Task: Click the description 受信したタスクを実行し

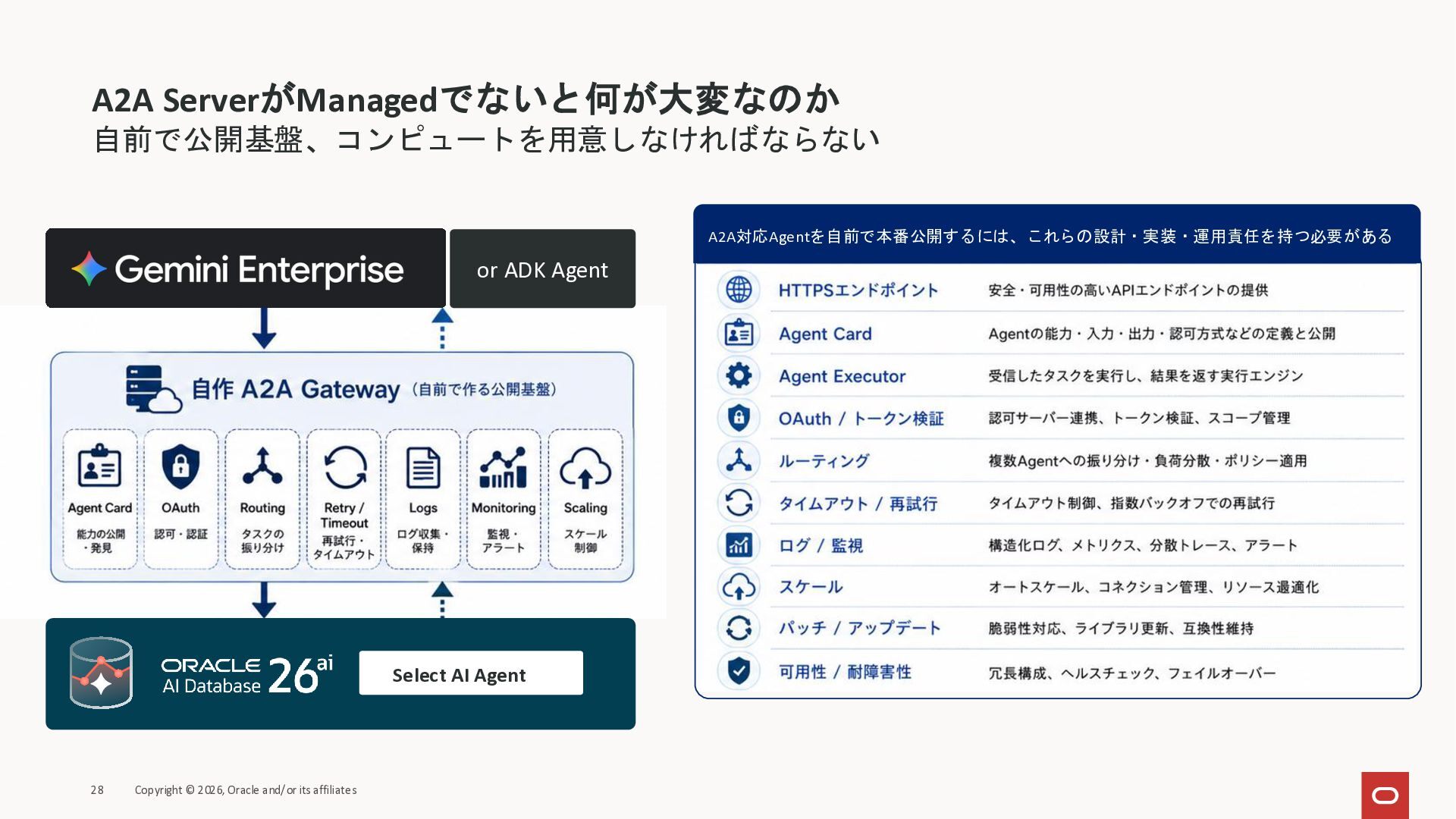Action: pyautogui.click(x=1145, y=376)
